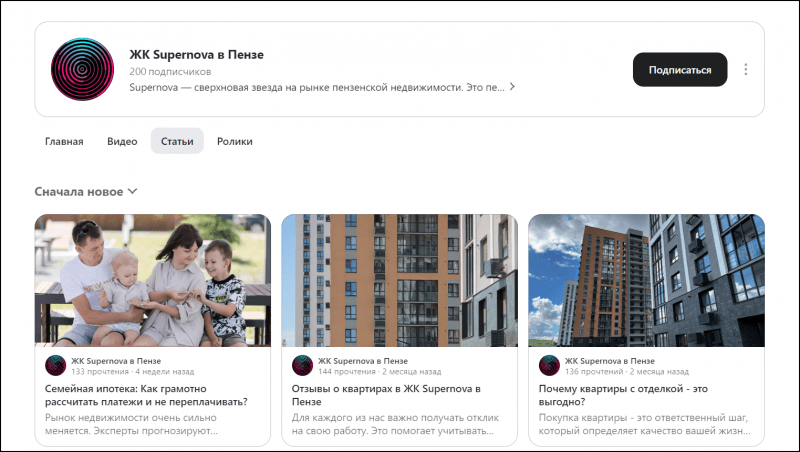Open article 'Семейная ипотека' headline

click(x=146, y=394)
